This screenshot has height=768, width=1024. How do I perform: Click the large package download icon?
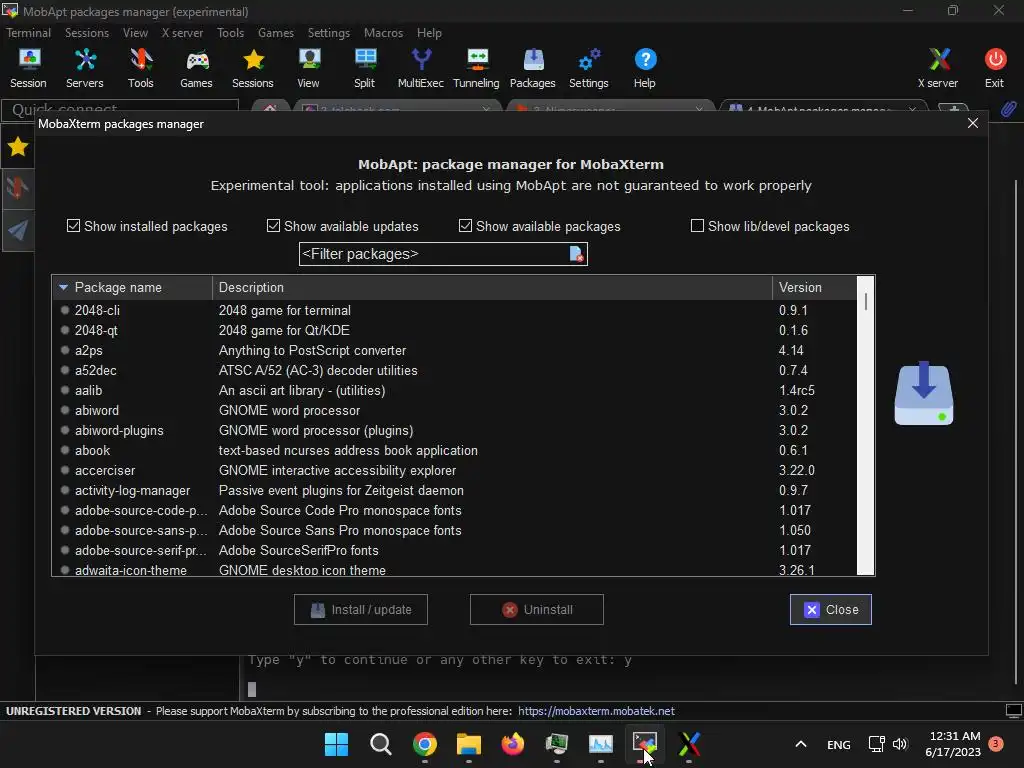[923, 393]
